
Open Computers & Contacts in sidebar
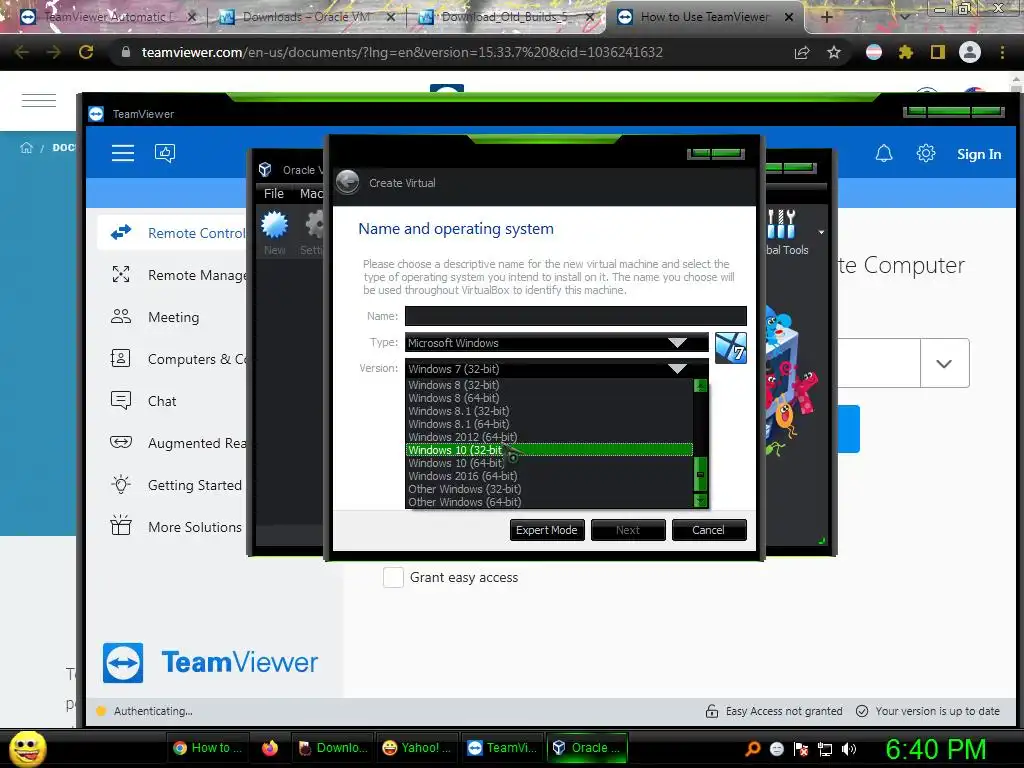173,359
